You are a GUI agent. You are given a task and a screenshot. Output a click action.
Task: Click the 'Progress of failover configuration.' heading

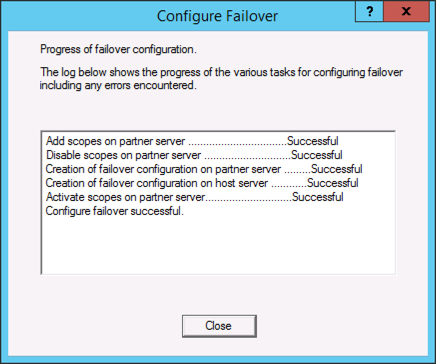tap(118, 49)
